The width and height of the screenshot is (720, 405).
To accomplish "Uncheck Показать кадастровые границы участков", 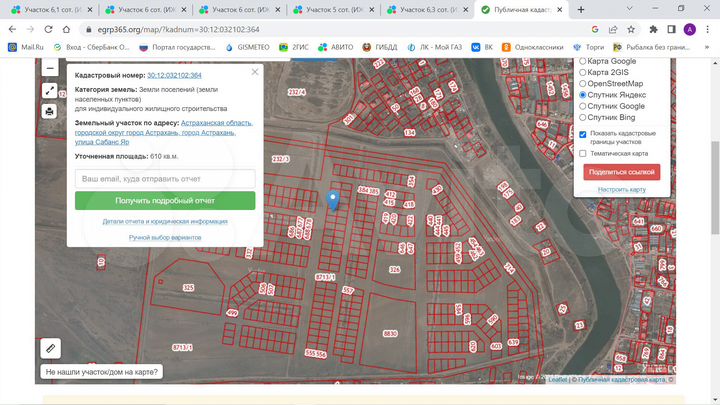I will tap(583, 133).
